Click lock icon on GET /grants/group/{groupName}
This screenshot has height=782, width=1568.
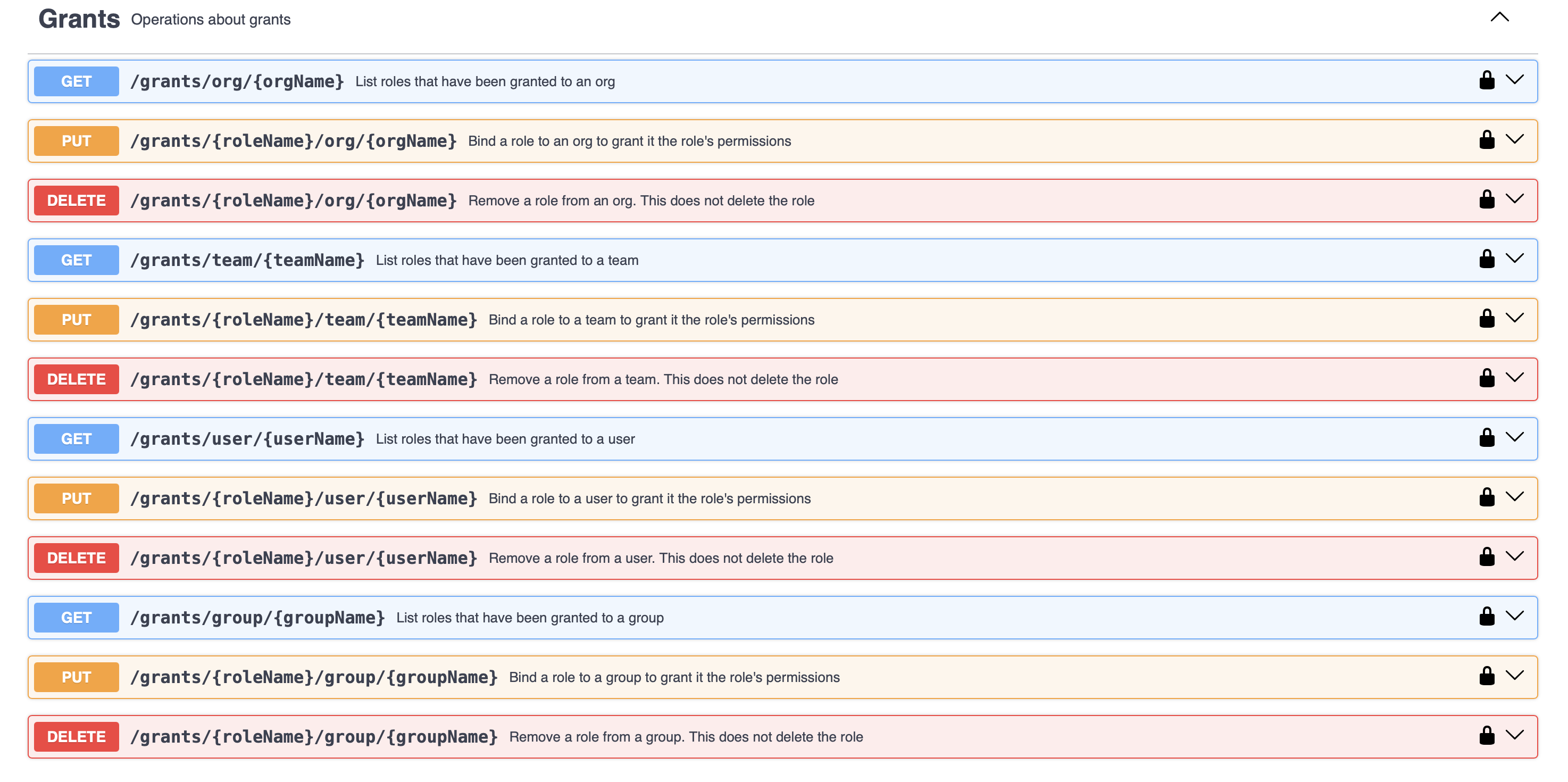(x=1487, y=617)
